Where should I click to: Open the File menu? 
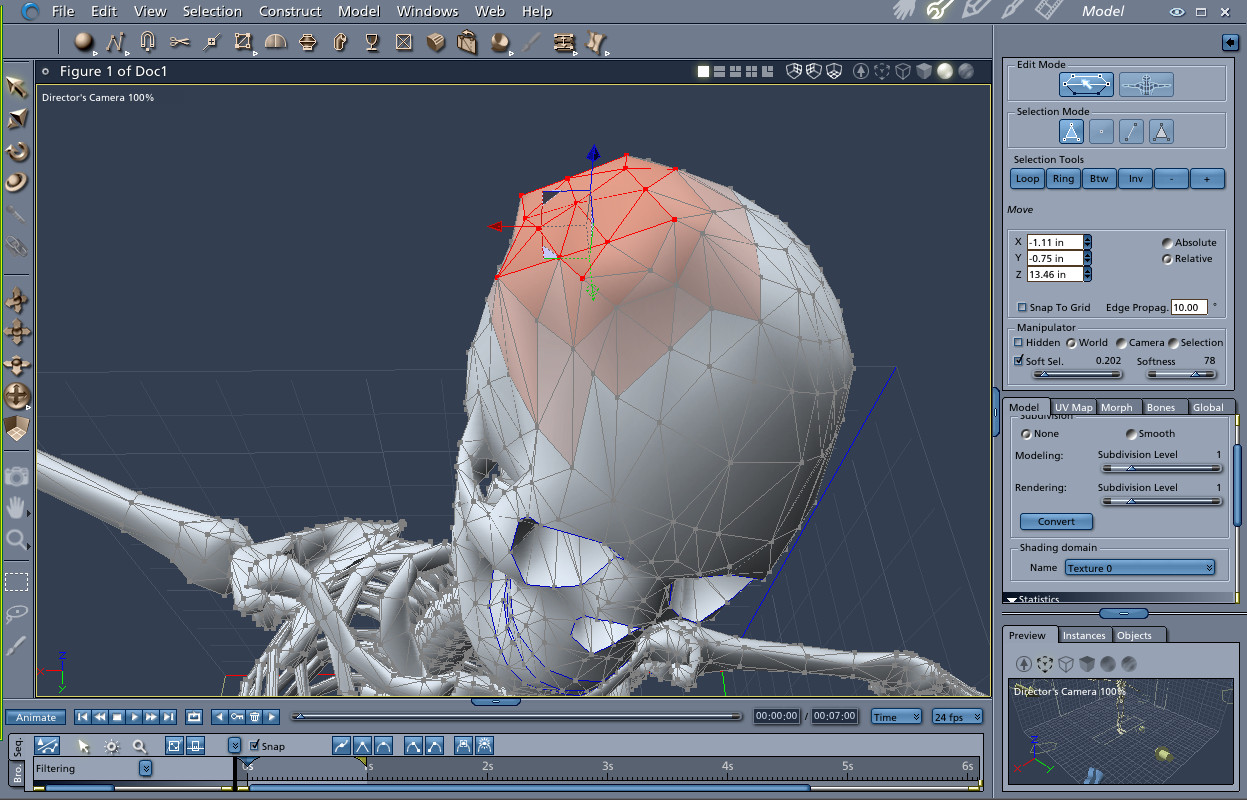pyautogui.click(x=62, y=11)
